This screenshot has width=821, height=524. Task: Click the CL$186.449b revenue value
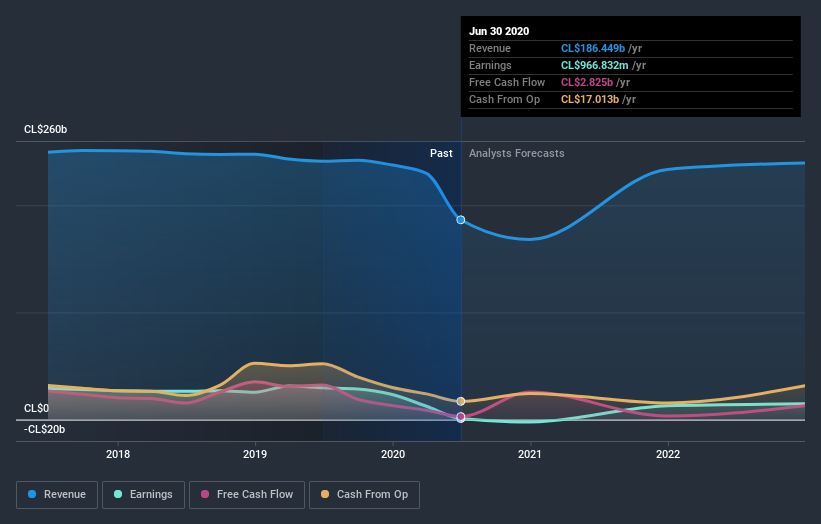tap(593, 48)
